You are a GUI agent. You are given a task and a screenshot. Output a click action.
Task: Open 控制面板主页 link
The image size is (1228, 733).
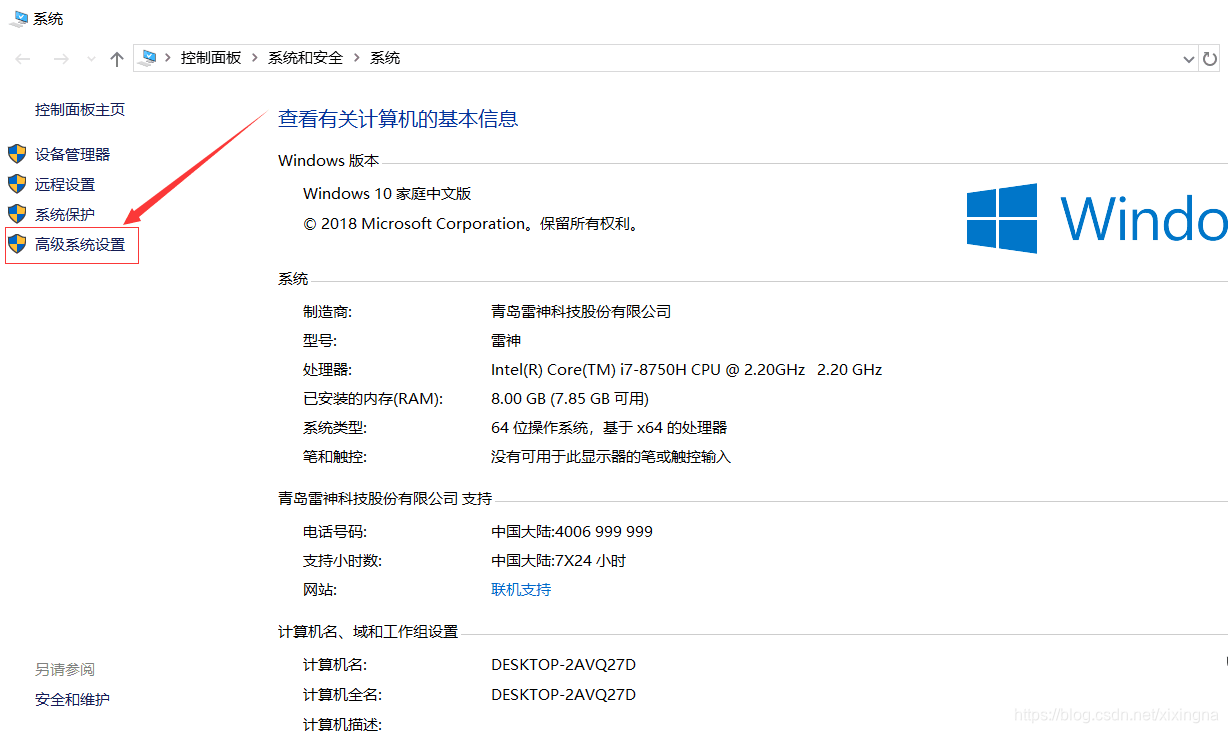[x=80, y=110]
